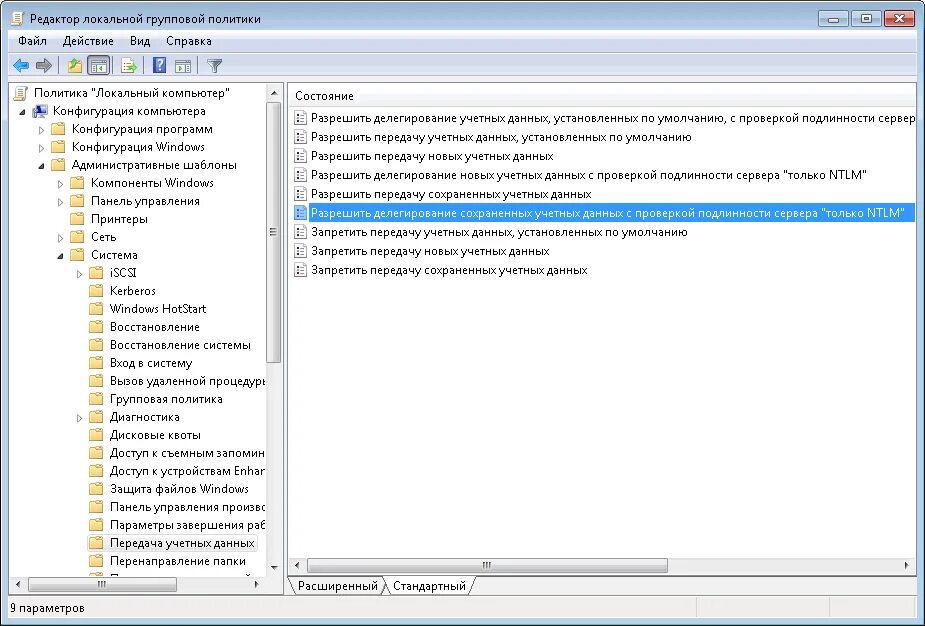Click the Диагностика folder icon
Viewport: 925px width, 626px height.
96,417
